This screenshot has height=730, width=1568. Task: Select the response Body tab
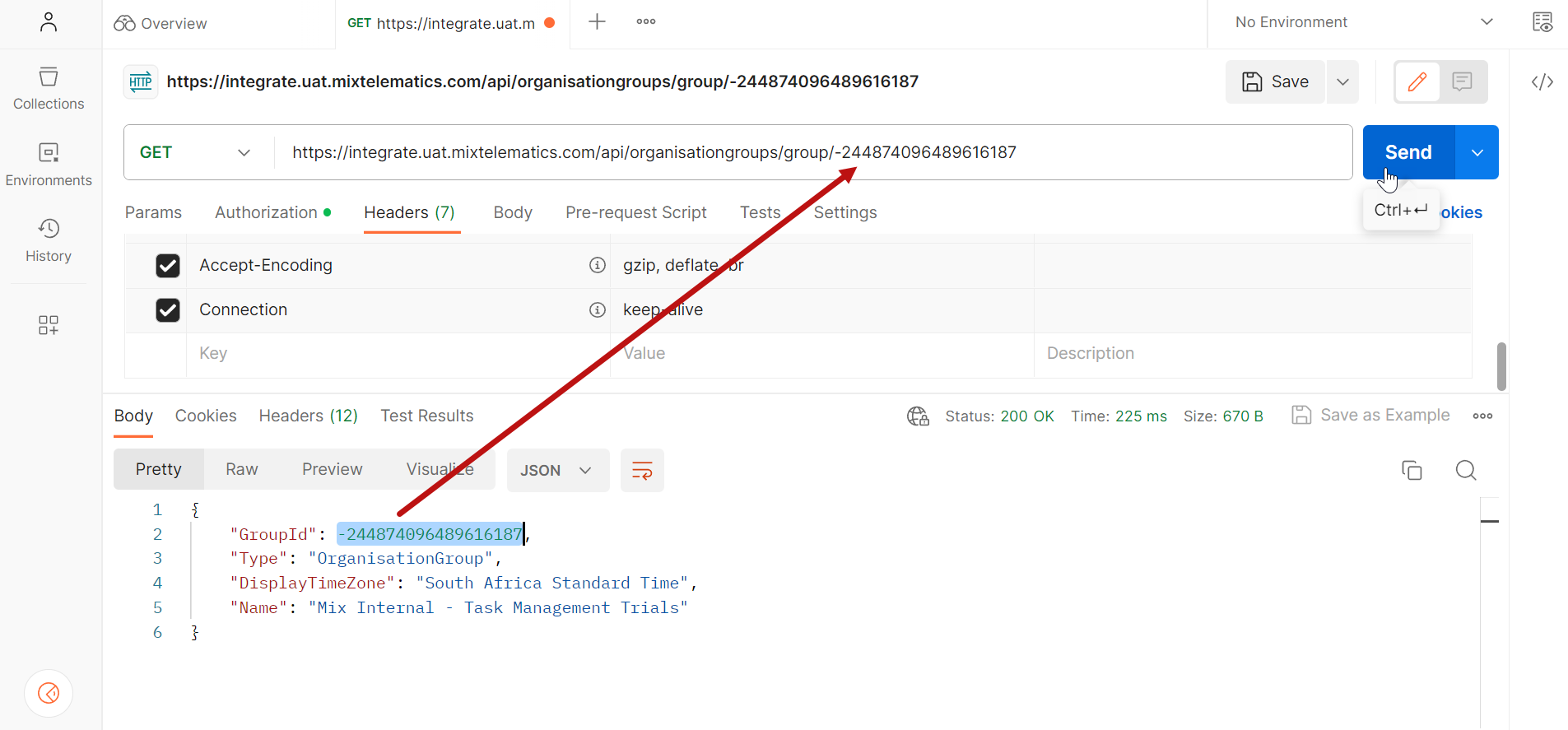coord(133,416)
